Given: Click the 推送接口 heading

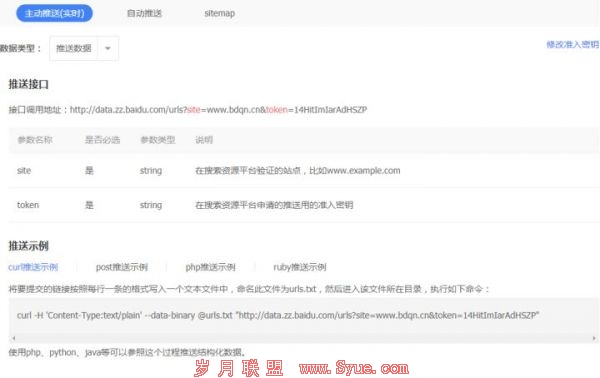Looking at the screenshot, I should [x=29, y=84].
